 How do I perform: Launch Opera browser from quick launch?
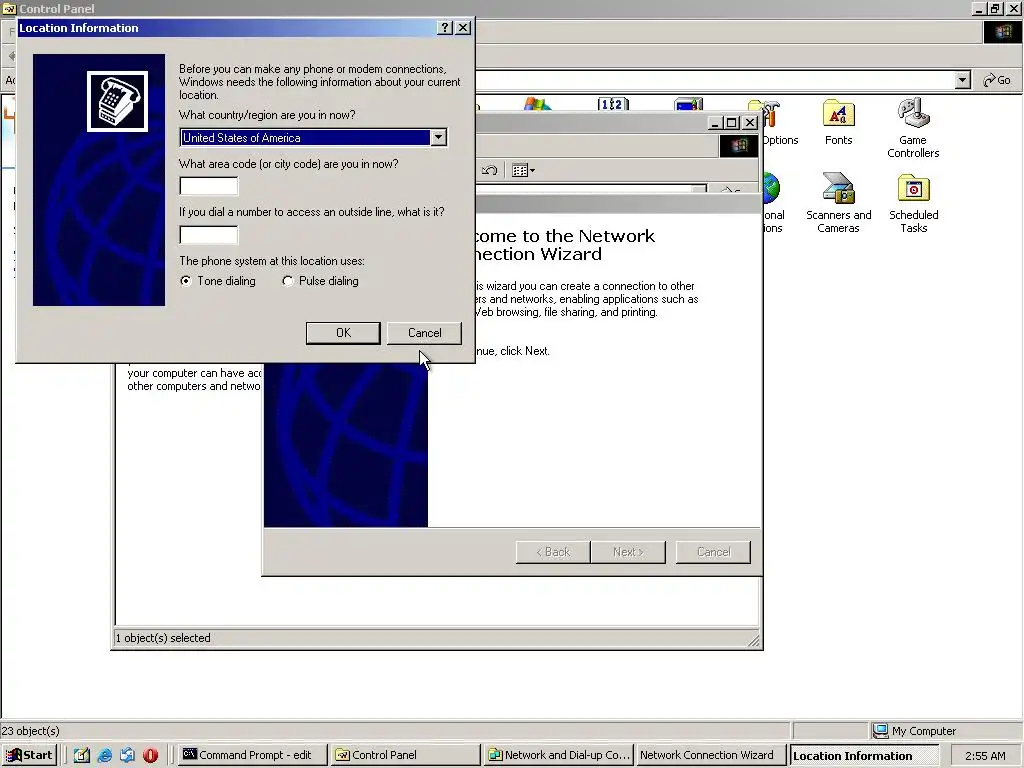150,755
